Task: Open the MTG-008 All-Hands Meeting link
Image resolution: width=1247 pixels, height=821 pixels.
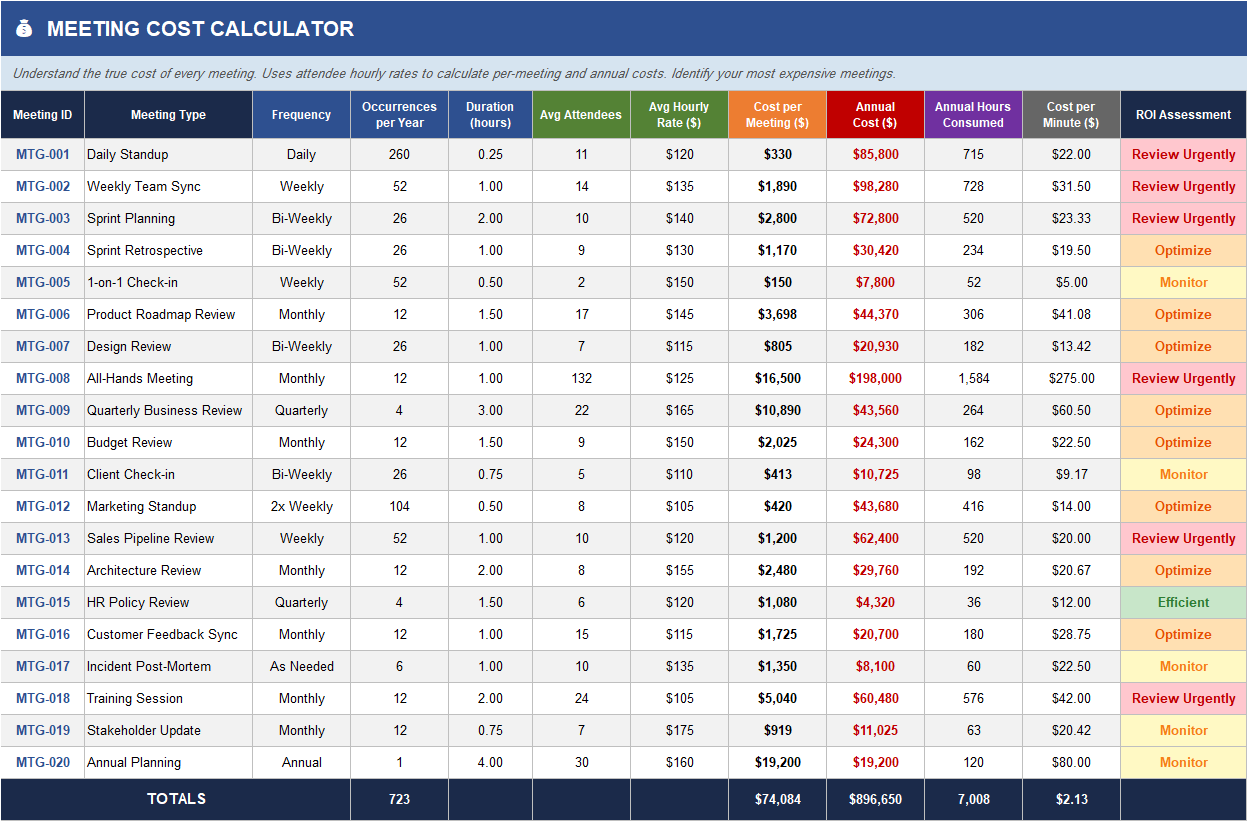Action: point(41,378)
